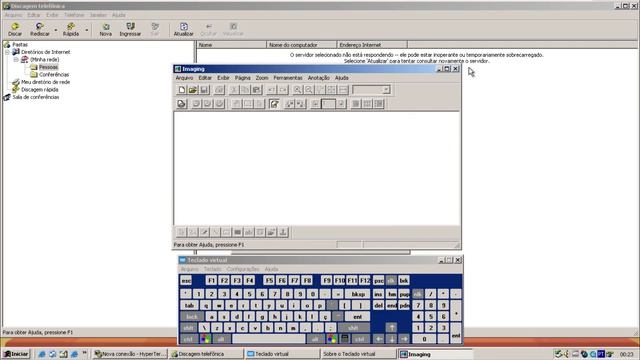The width and height of the screenshot is (640, 360).
Task: Toggle the slk key on virtual keyboard
Action: point(391,280)
